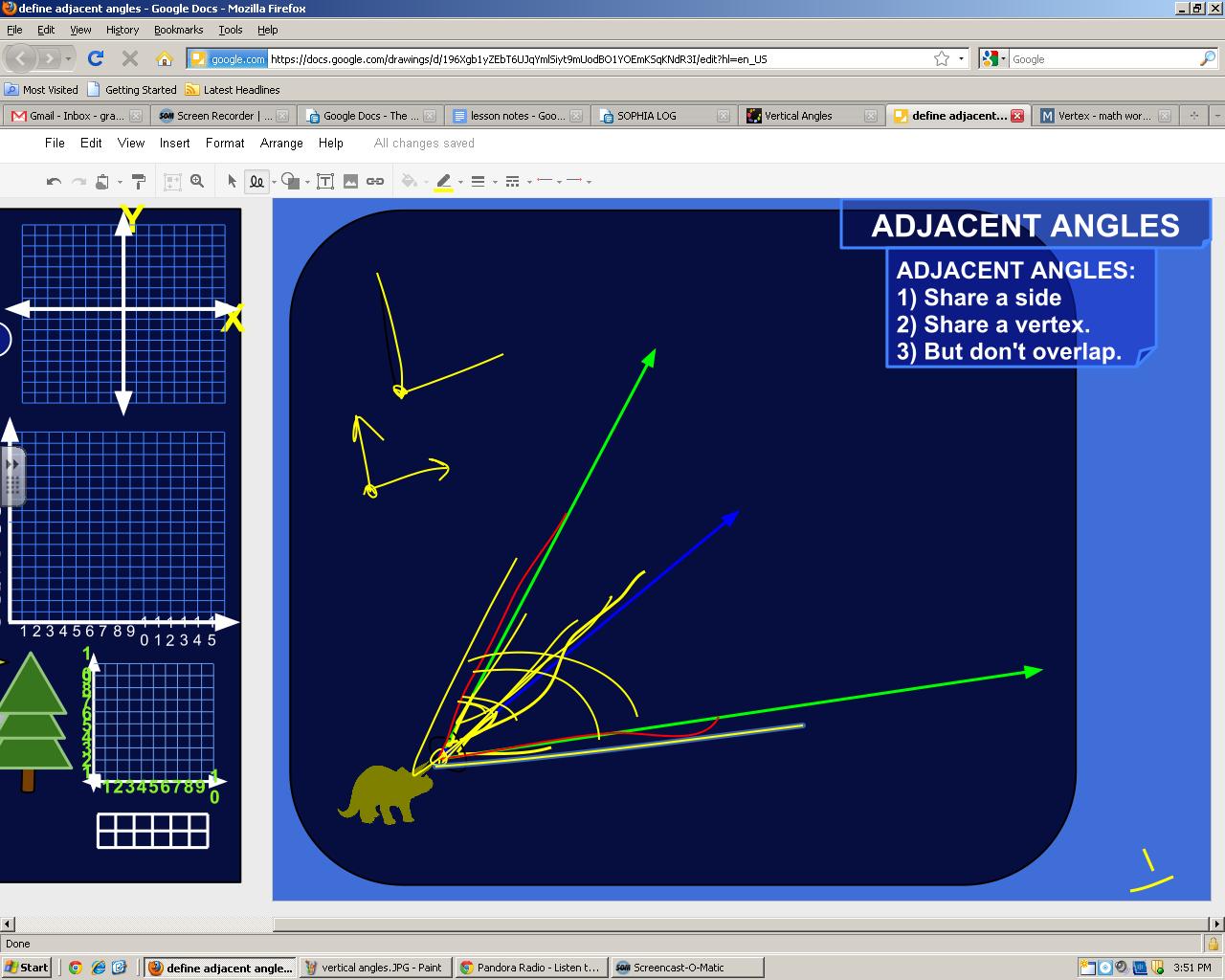Activate the Scribble line tool
1225x980 pixels.
[256, 181]
